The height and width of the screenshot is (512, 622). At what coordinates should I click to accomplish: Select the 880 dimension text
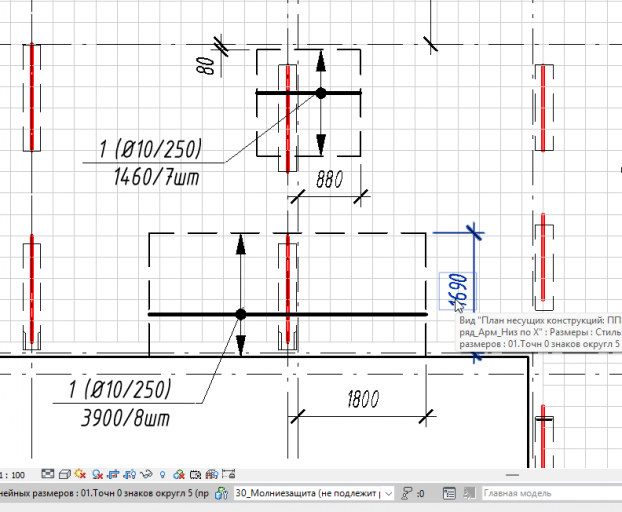click(330, 179)
